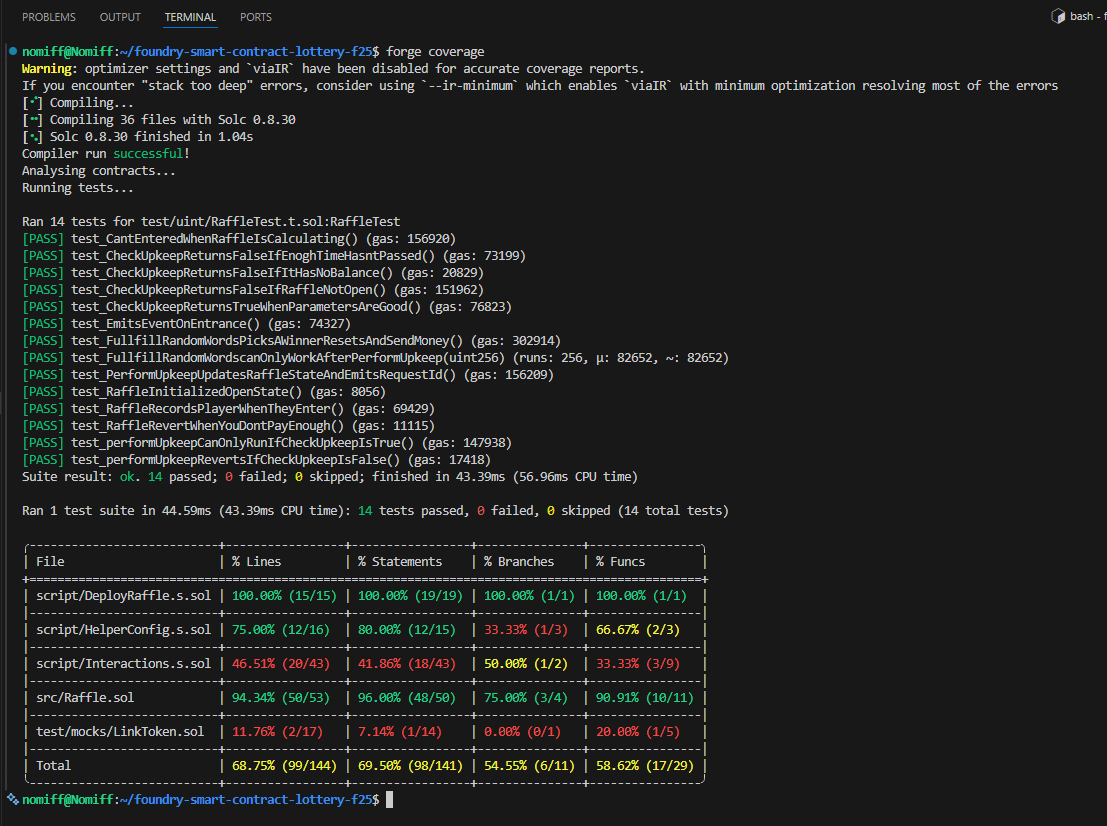Click test_CheckUpkeepReturnsFalseIfItHasNoBalance() line
The width and height of the screenshot is (1107, 826).
[253, 273]
